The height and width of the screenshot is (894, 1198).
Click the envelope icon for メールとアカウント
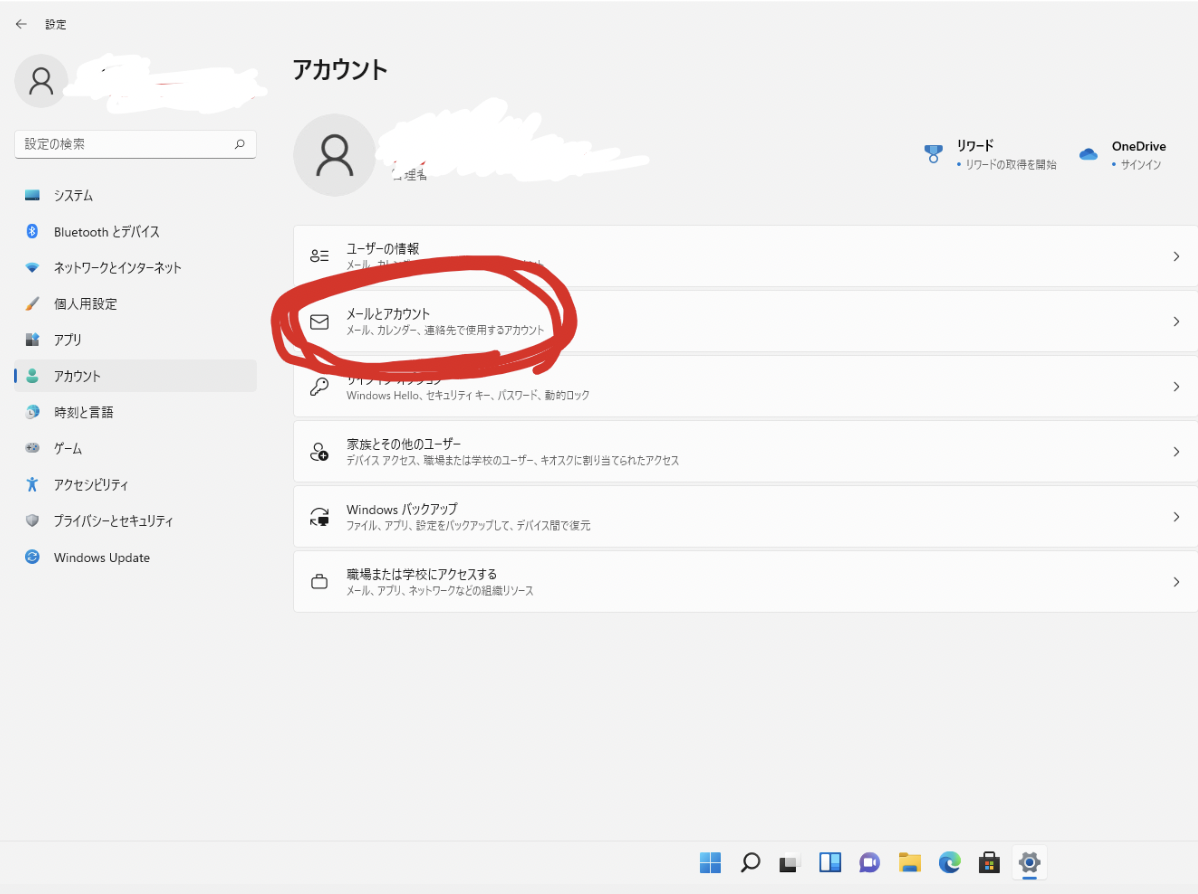[319, 322]
